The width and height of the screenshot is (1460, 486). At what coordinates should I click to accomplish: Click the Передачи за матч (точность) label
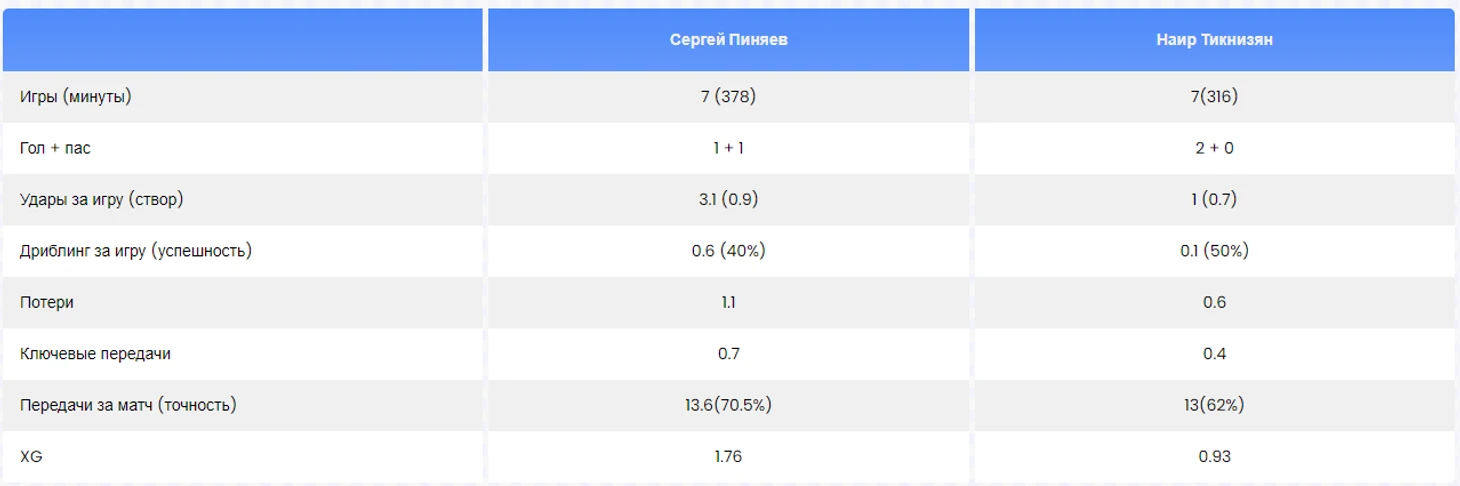click(128, 405)
